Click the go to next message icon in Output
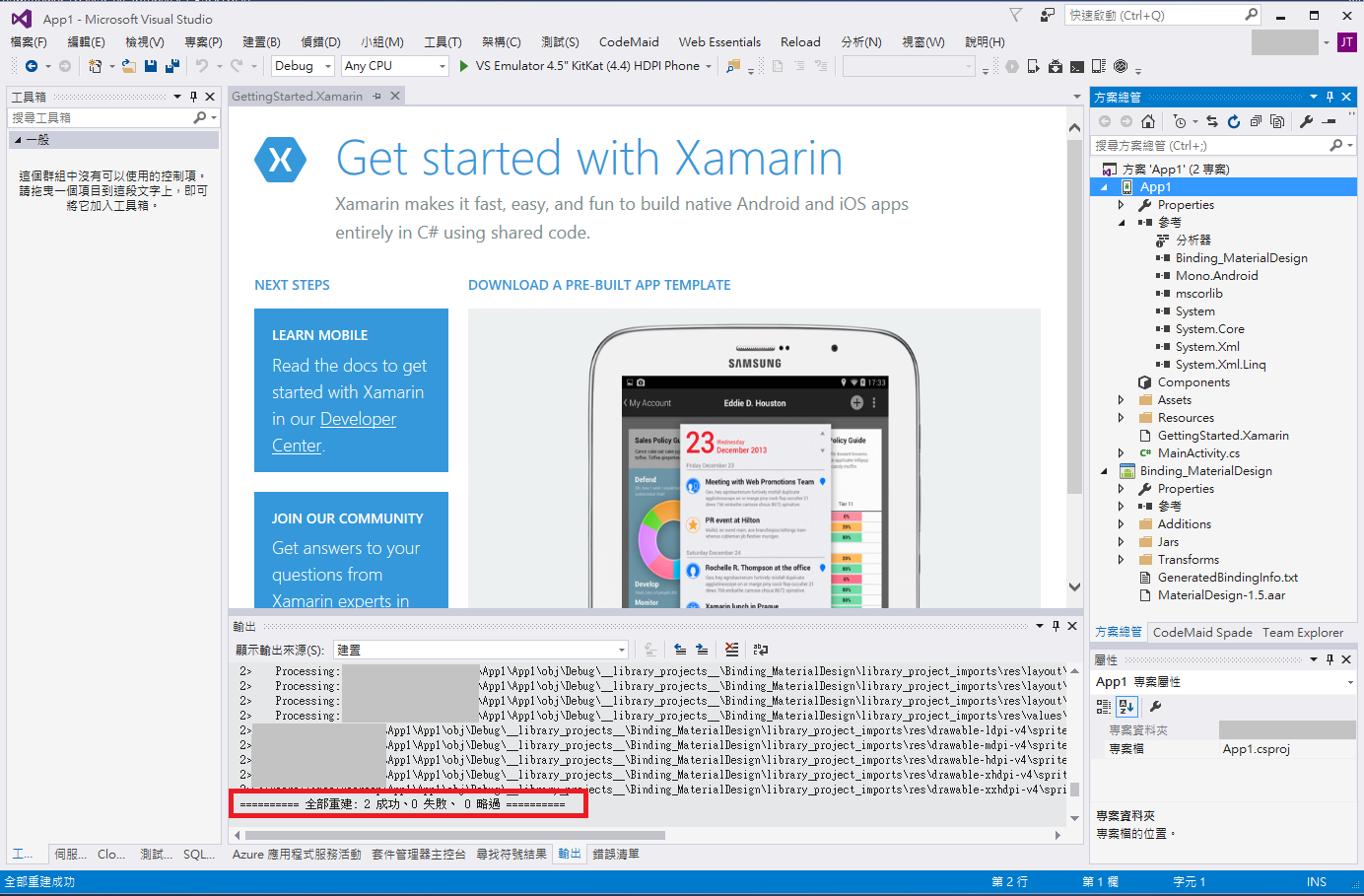This screenshot has height=896, width=1364. click(702, 650)
